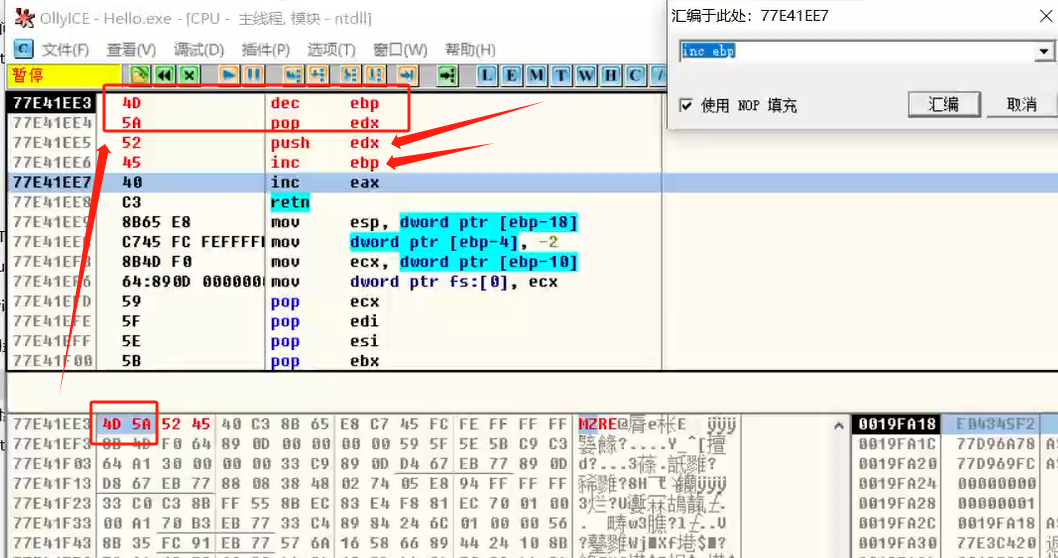
Task: Select the retn instruction row
Action: [290, 202]
